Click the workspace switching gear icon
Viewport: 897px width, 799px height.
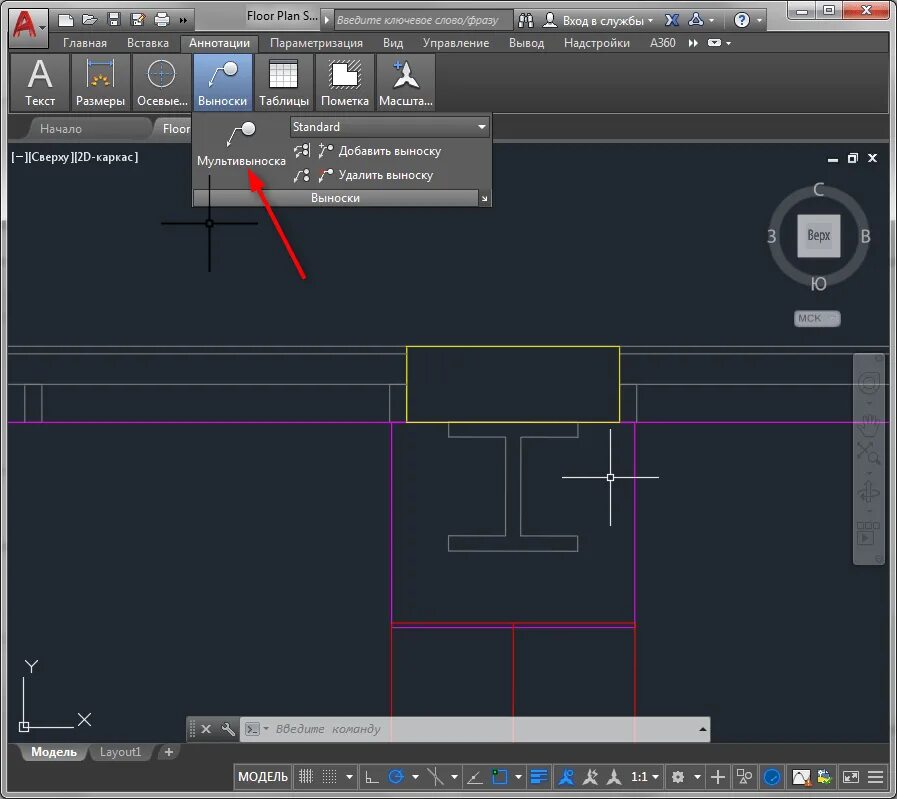[678, 777]
